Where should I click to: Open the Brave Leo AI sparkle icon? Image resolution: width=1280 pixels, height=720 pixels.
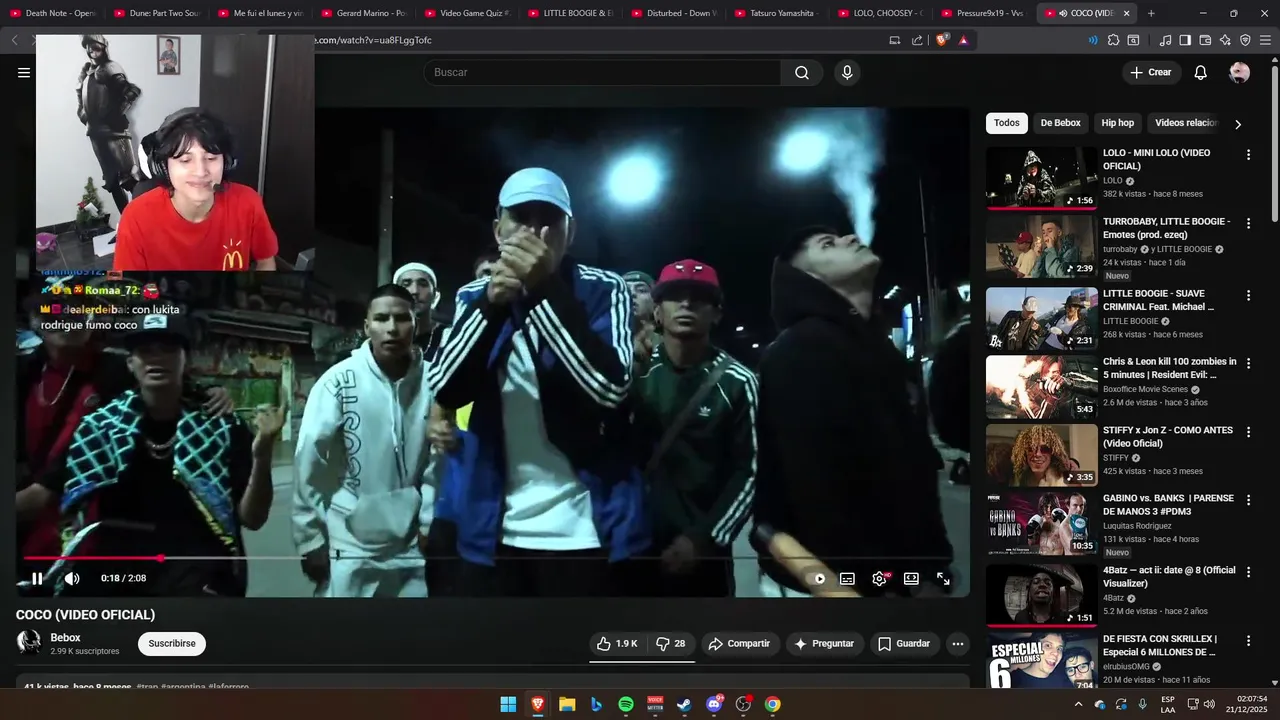coord(1225,40)
